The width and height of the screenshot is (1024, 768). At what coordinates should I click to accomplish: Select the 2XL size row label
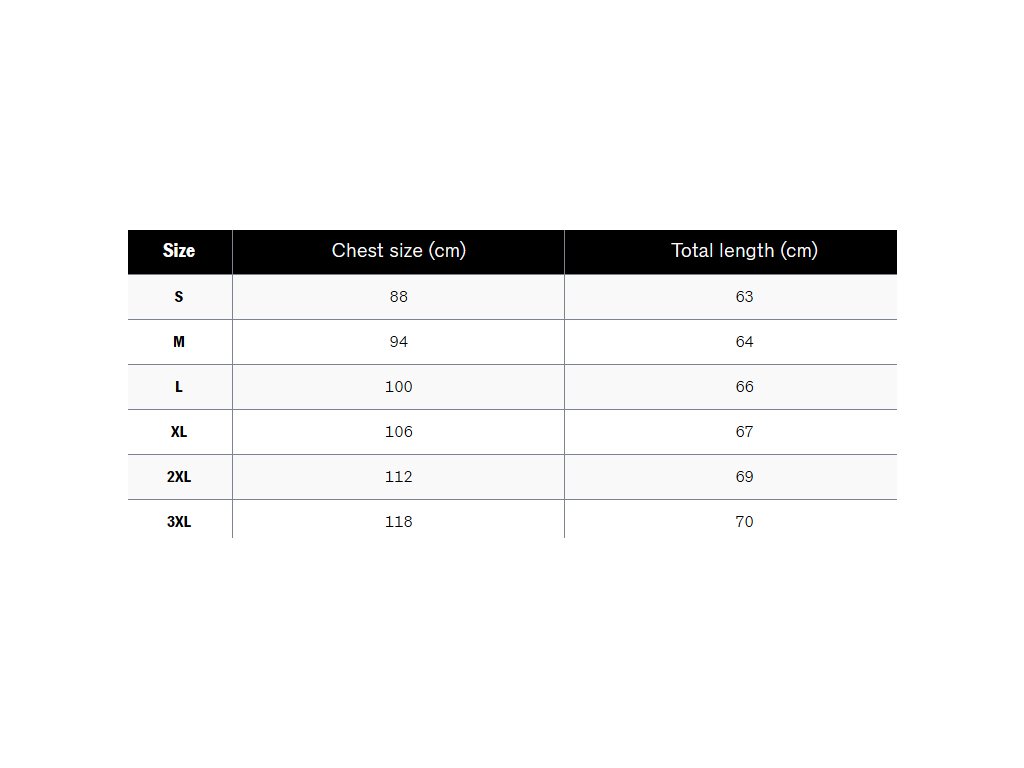click(x=179, y=477)
